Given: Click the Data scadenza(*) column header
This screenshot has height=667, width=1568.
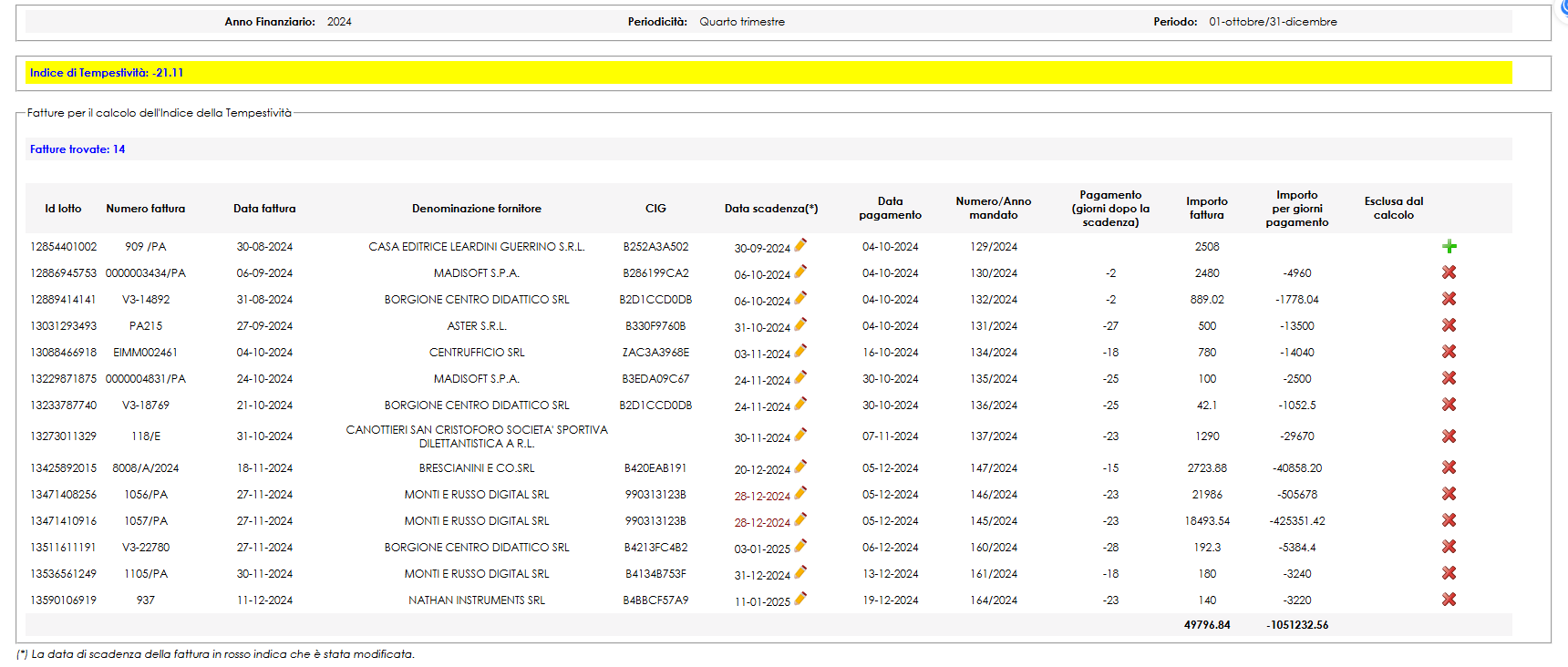Looking at the screenshot, I should pos(770,209).
